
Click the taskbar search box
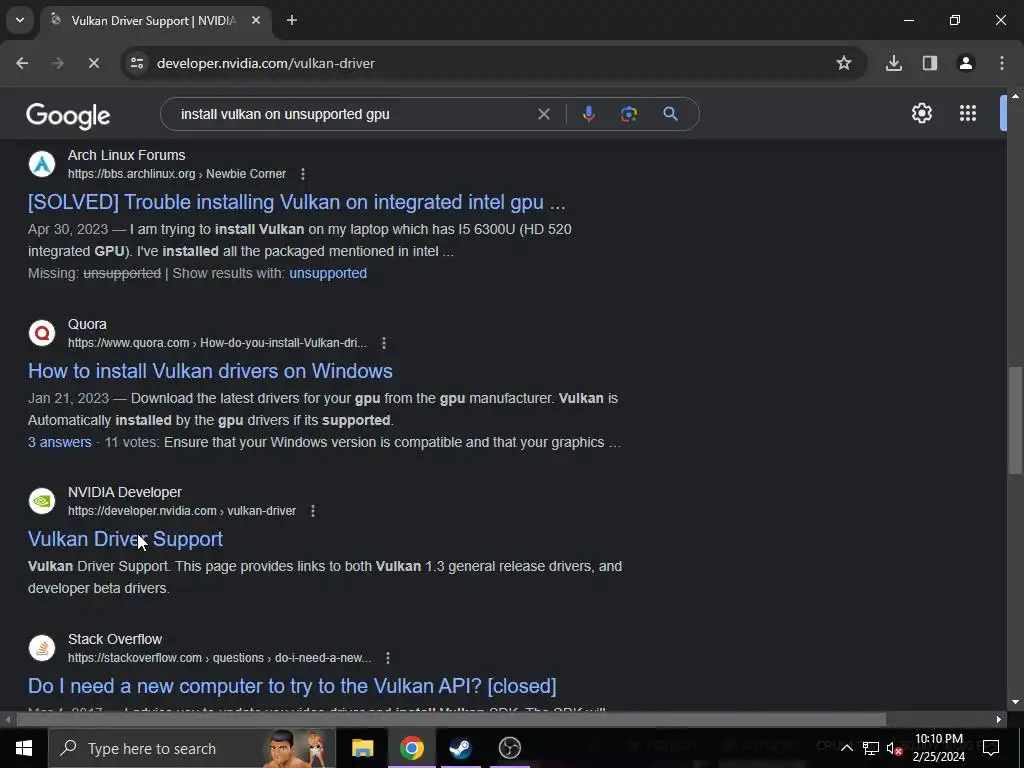192,748
